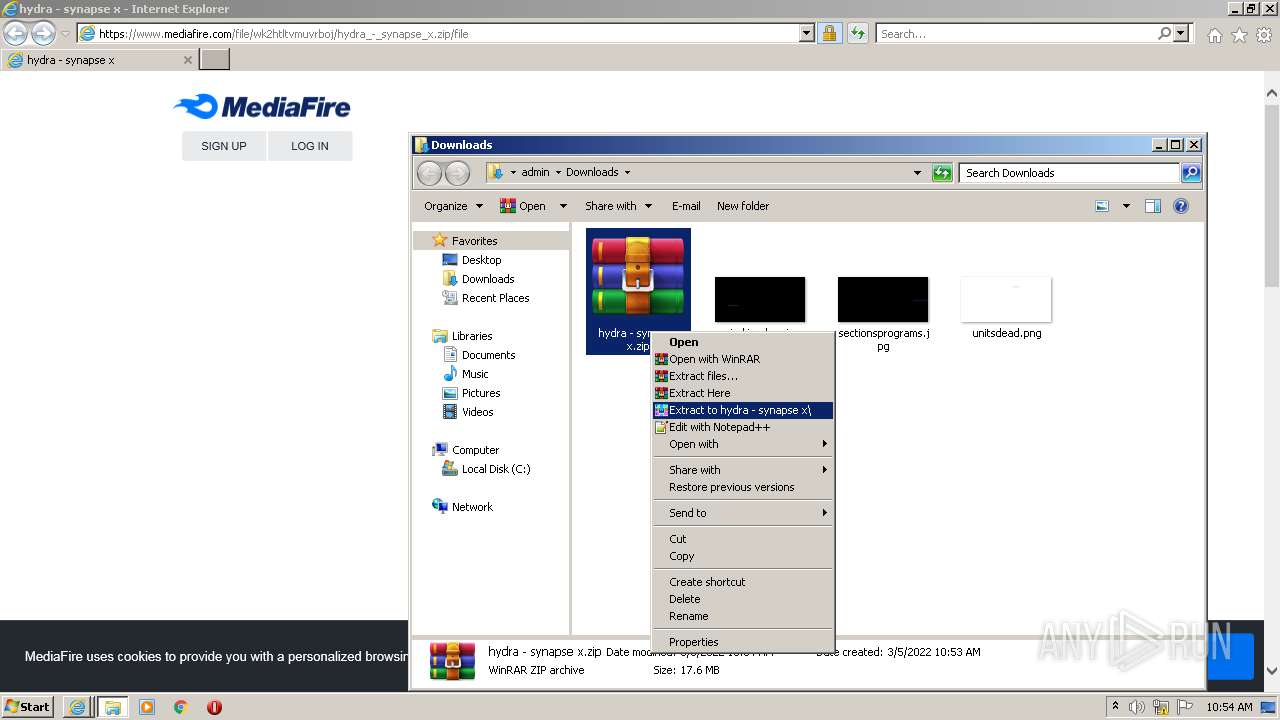The width and height of the screenshot is (1280, 720).
Task: Click Internet Explorer back button
Action: (15, 33)
